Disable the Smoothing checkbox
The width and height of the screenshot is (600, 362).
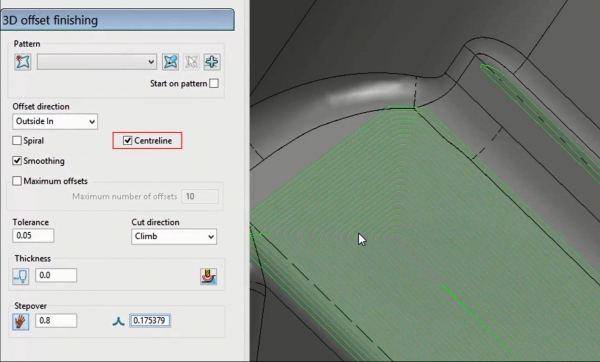coord(17,161)
